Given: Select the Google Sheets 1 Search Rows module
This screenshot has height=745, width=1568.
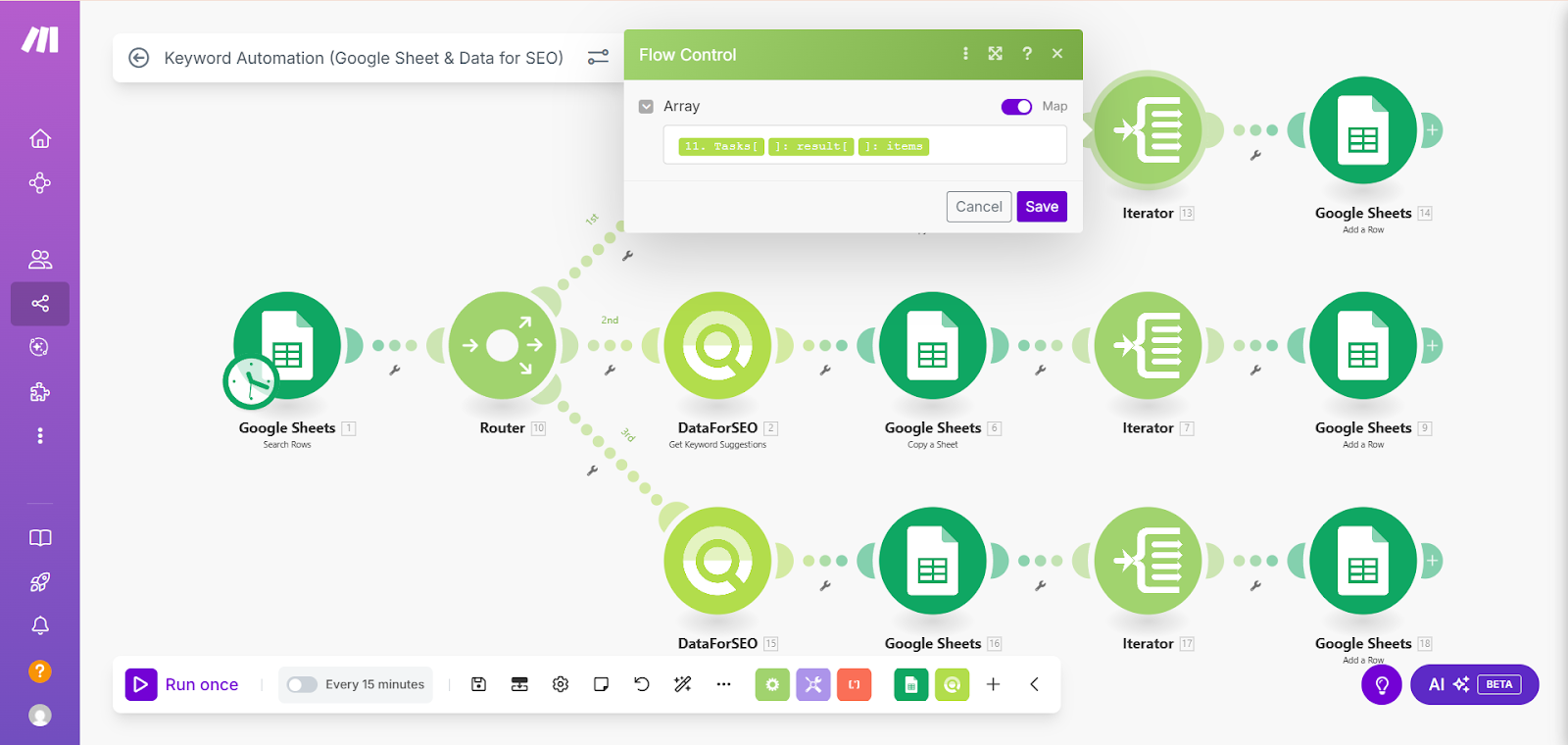Looking at the screenshot, I should pos(287,346).
